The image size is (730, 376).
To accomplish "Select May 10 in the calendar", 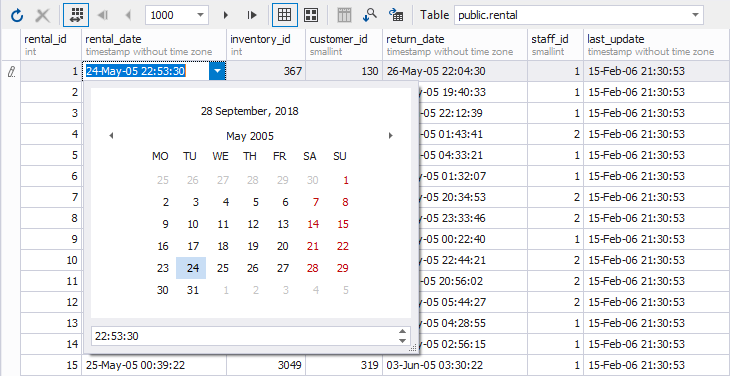I will [x=193, y=224].
